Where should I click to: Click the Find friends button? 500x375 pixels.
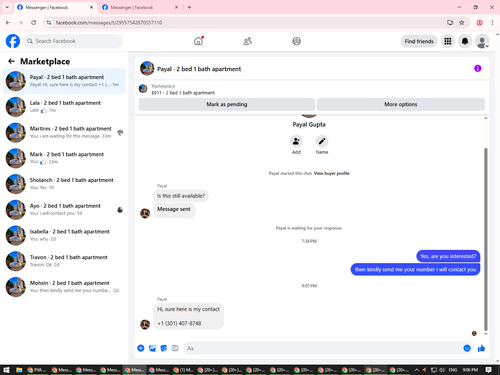coord(419,41)
